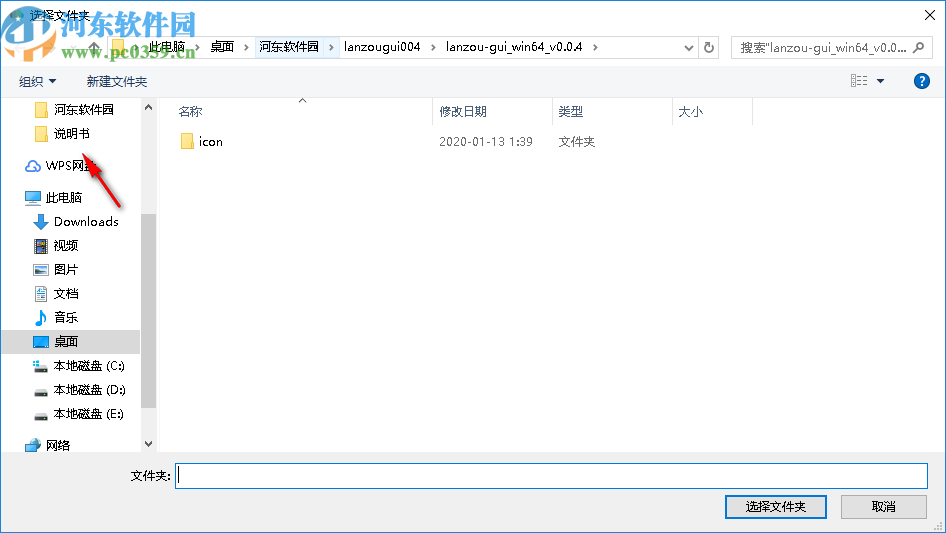Screen dimensions: 946x533
Task: Click the WPS cloud drive icon
Action: pyautogui.click(x=33, y=165)
